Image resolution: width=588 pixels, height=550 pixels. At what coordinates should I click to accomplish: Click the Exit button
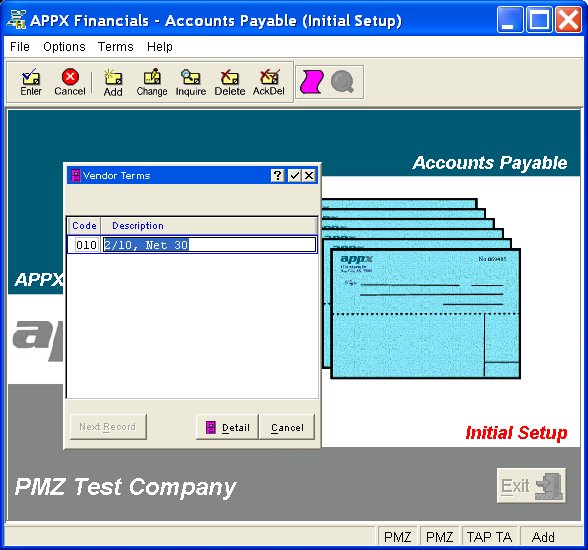pyautogui.click(x=531, y=486)
